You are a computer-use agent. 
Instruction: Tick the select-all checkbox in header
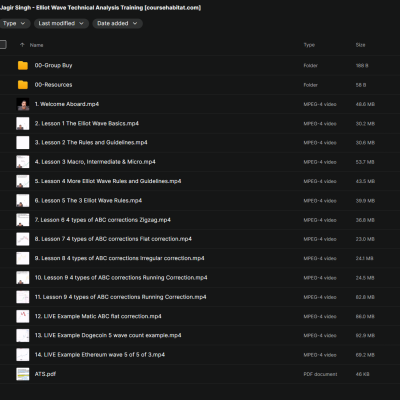tap(3, 44)
